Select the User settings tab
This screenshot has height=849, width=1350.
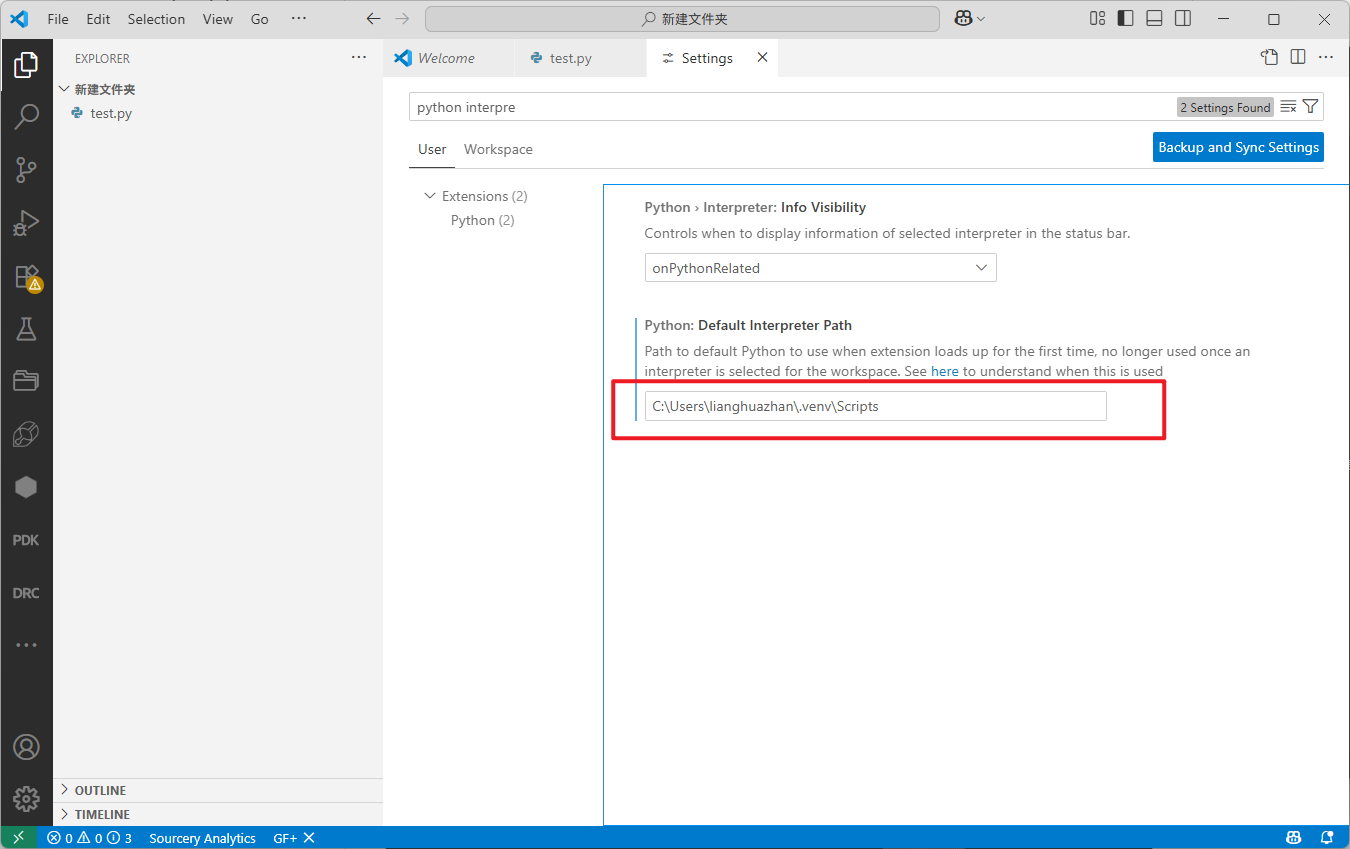[432, 149]
